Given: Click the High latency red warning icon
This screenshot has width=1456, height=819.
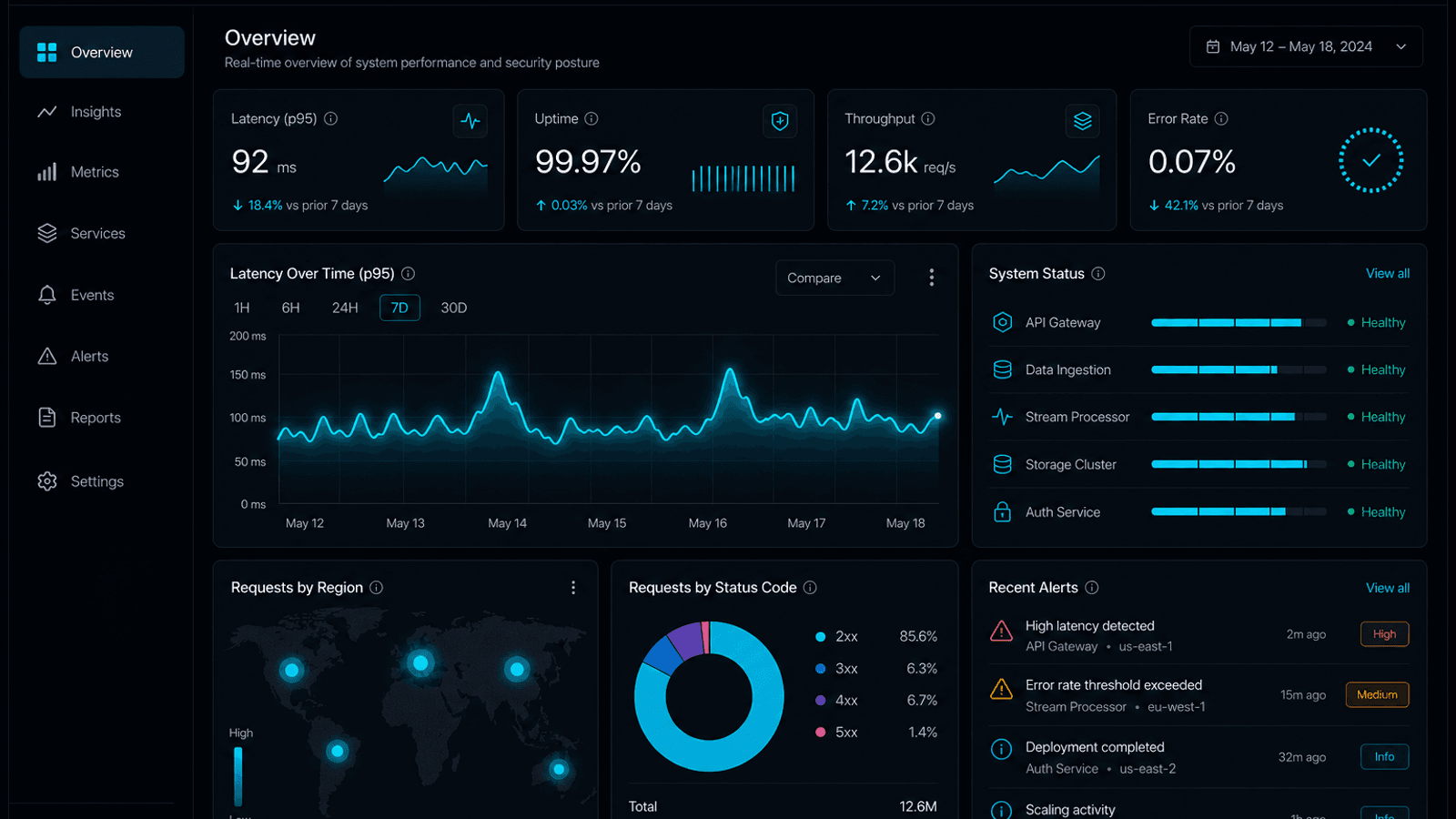Looking at the screenshot, I should point(1001,631).
